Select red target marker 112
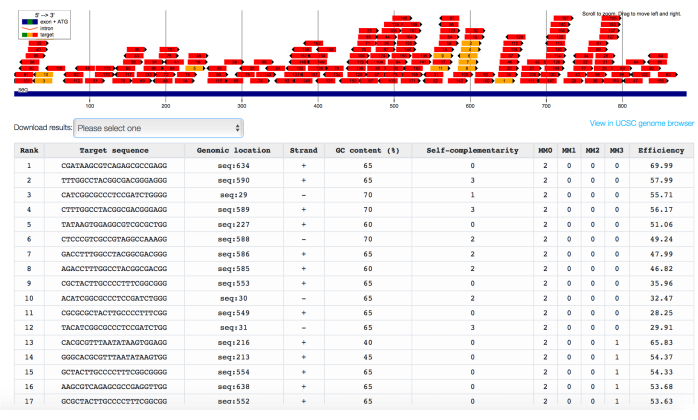 coord(74,81)
